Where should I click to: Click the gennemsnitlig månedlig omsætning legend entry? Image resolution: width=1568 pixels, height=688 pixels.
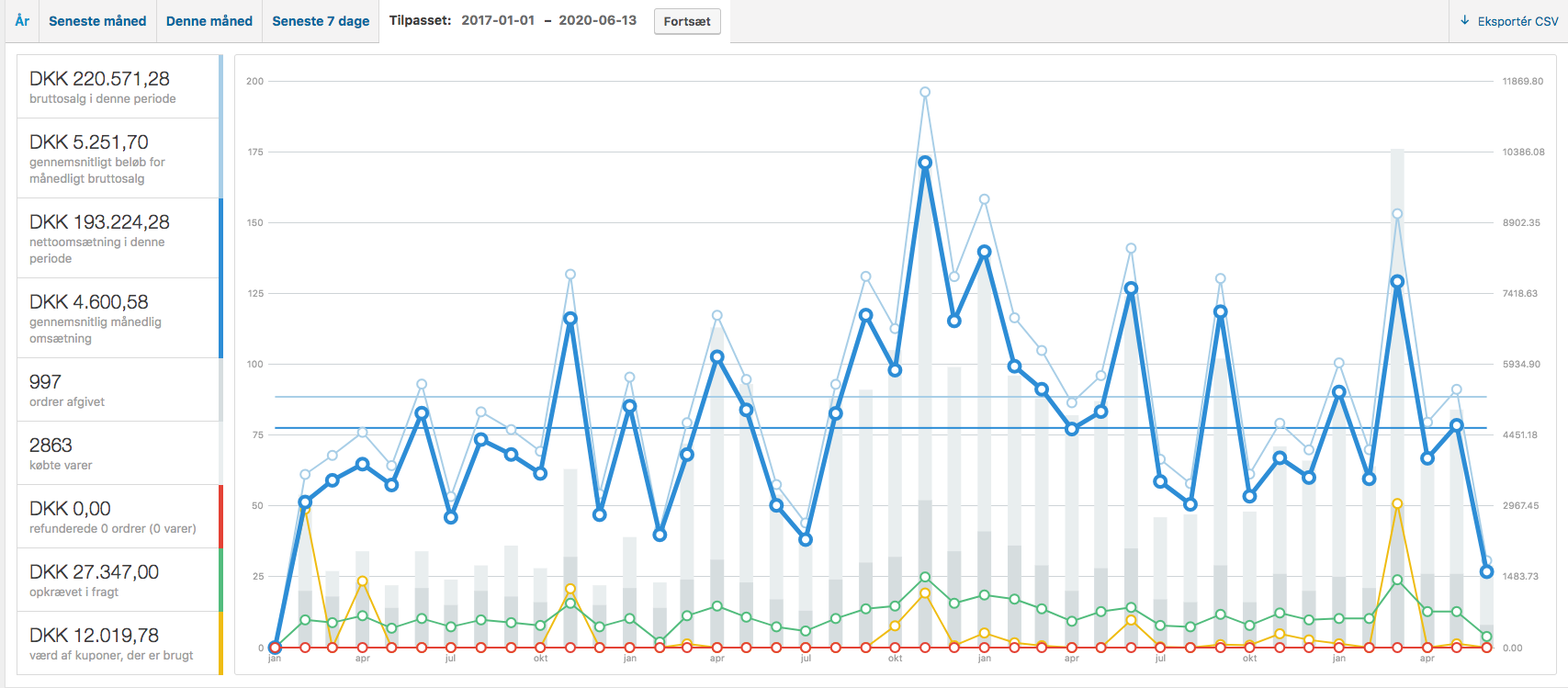tap(118, 318)
